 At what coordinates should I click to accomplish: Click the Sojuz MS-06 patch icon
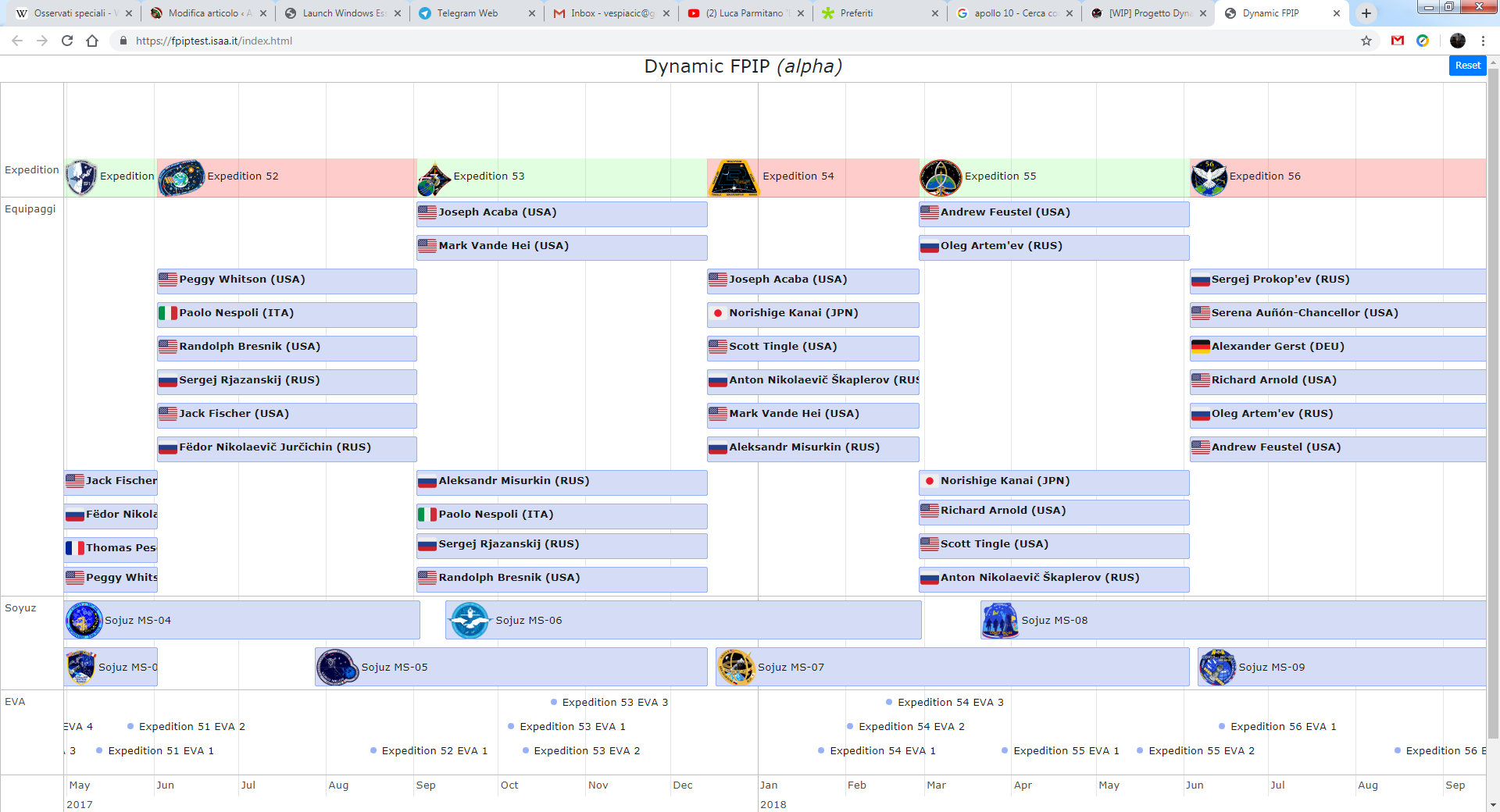point(470,621)
